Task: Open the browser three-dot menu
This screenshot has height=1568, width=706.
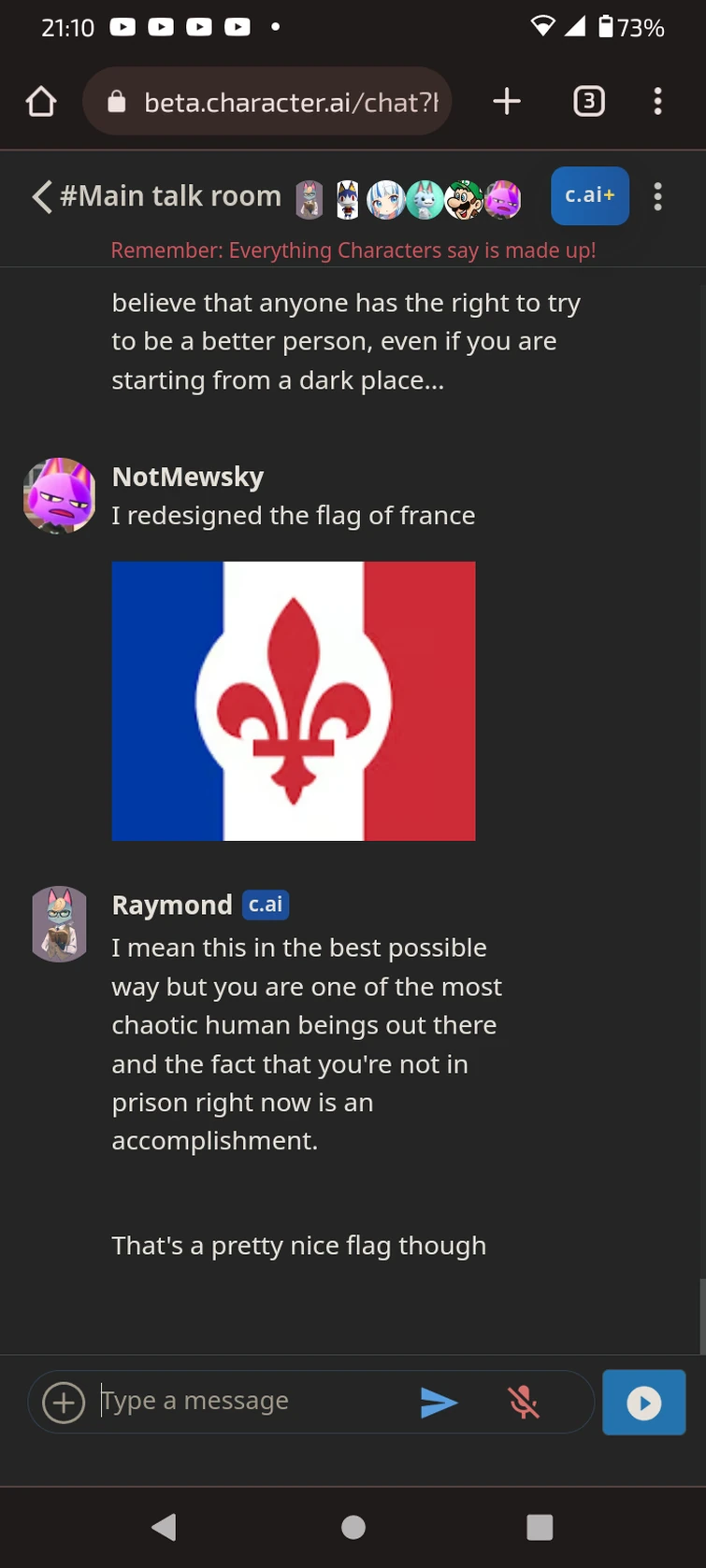Action: pos(657,101)
